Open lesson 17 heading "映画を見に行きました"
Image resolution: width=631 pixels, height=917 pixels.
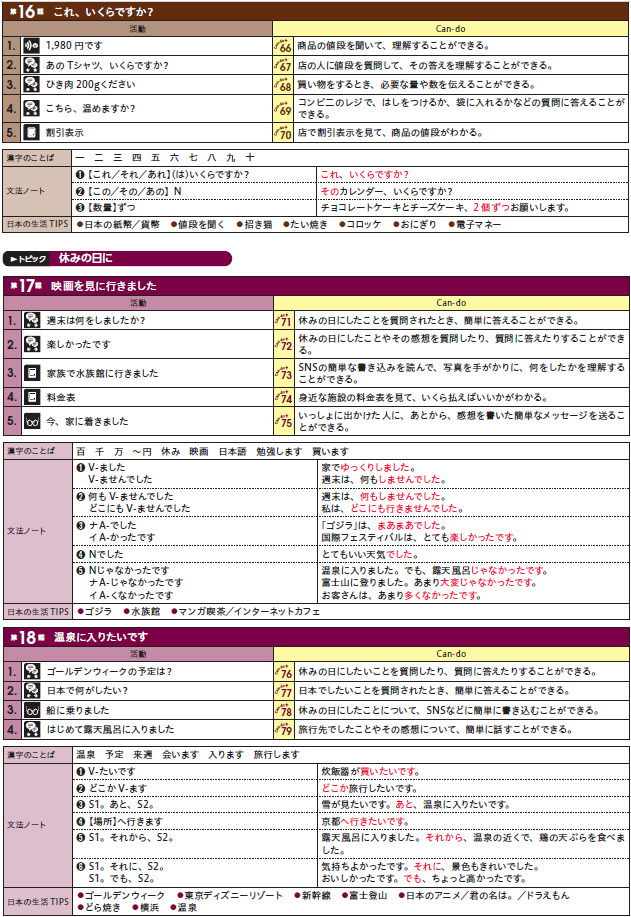pyautogui.click(x=104, y=286)
